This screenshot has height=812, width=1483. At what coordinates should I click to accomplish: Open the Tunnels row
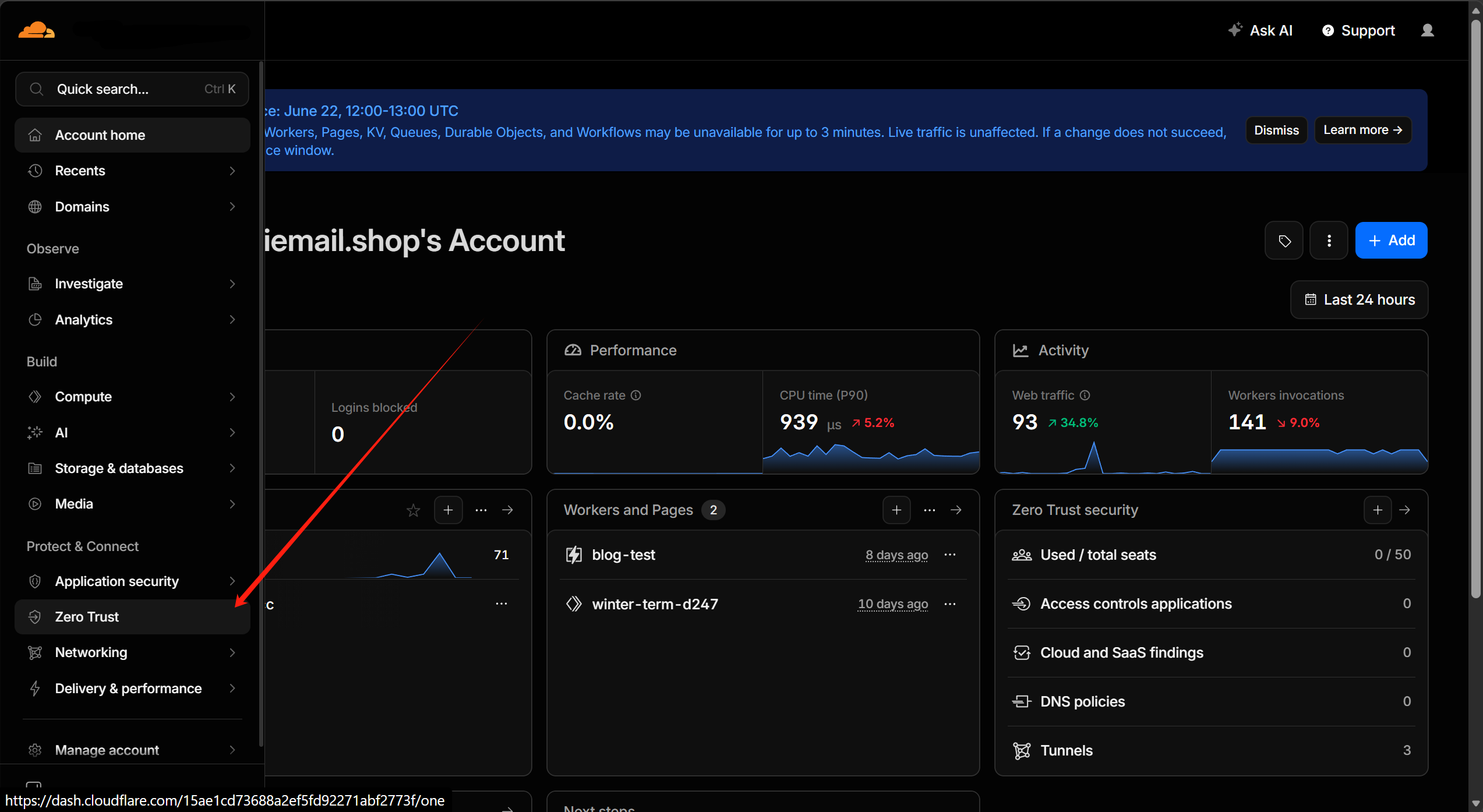[x=1211, y=750]
